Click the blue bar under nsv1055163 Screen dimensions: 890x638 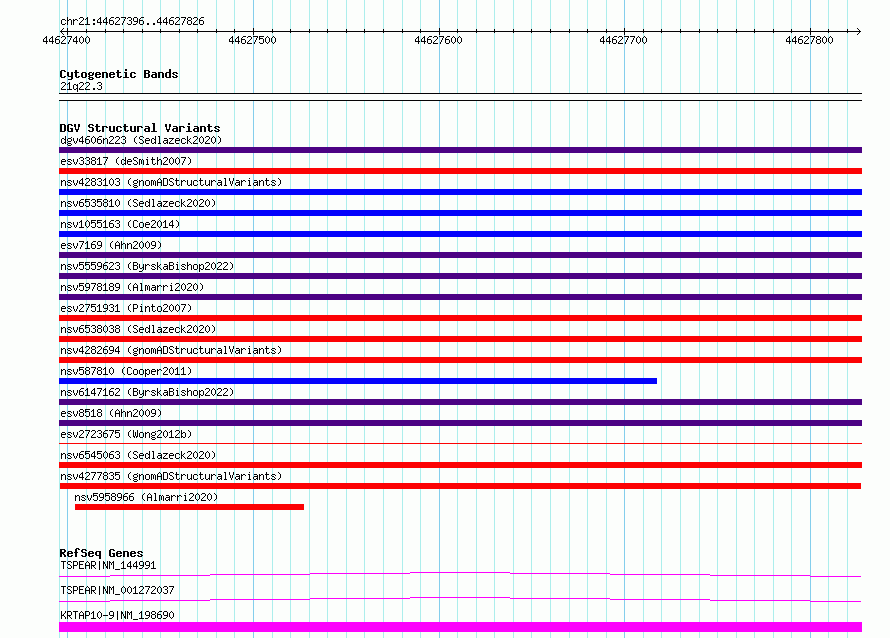tap(460, 234)
